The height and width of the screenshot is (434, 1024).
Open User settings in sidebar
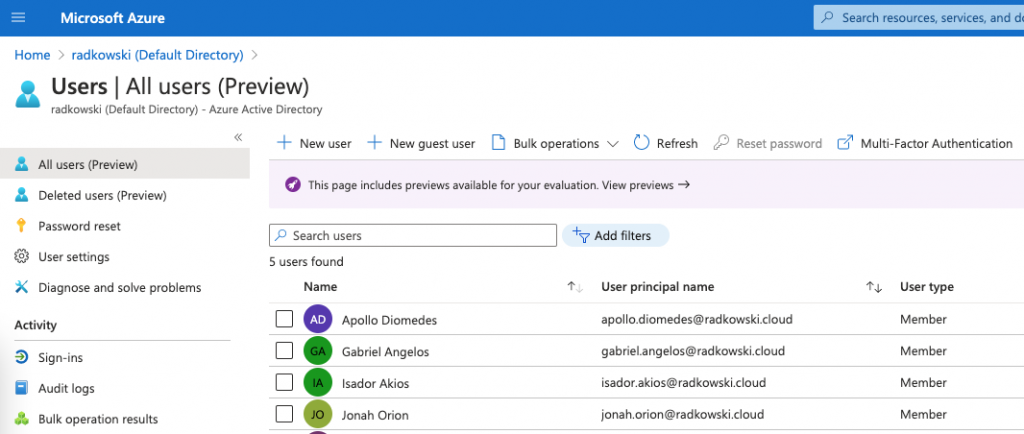tap(74, 256)
